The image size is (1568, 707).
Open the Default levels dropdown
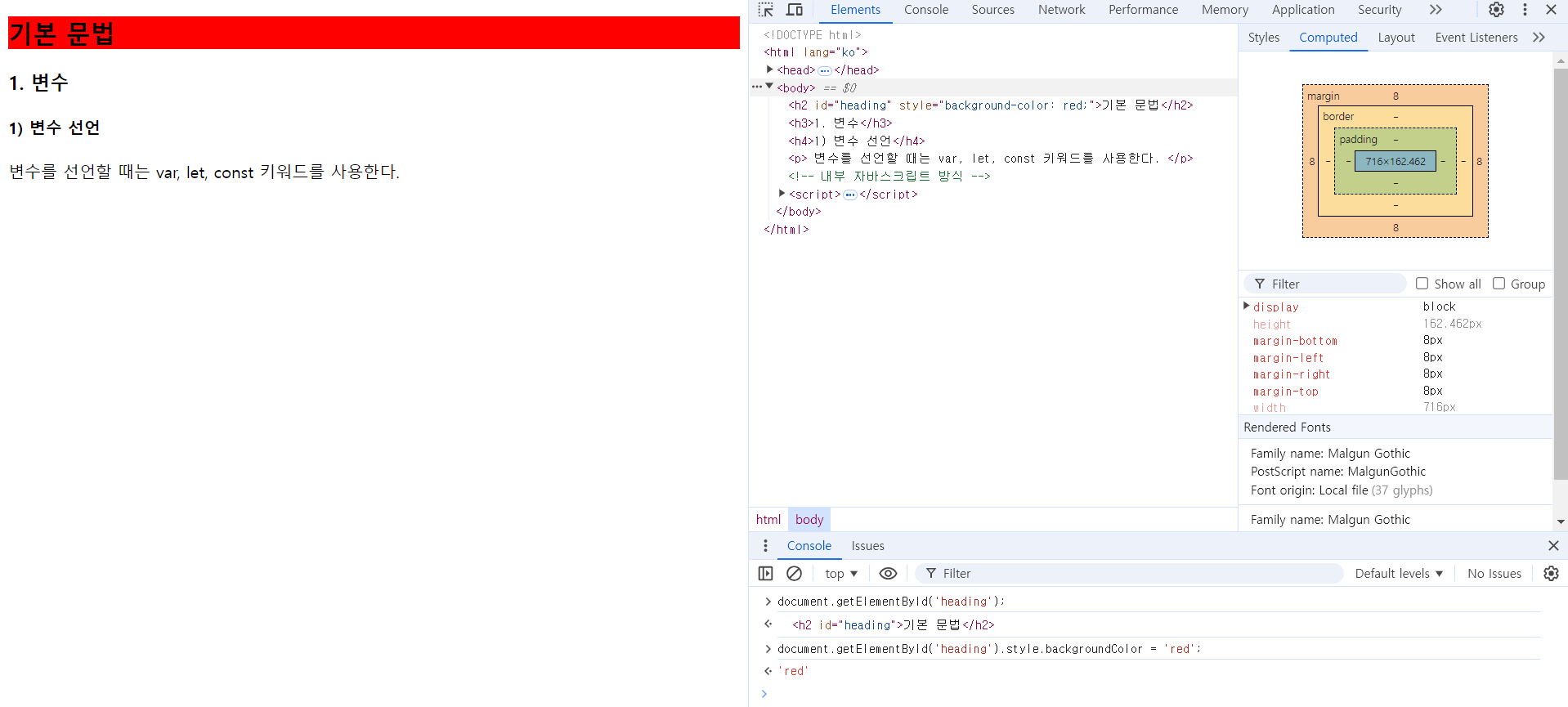coord(1399,574)
